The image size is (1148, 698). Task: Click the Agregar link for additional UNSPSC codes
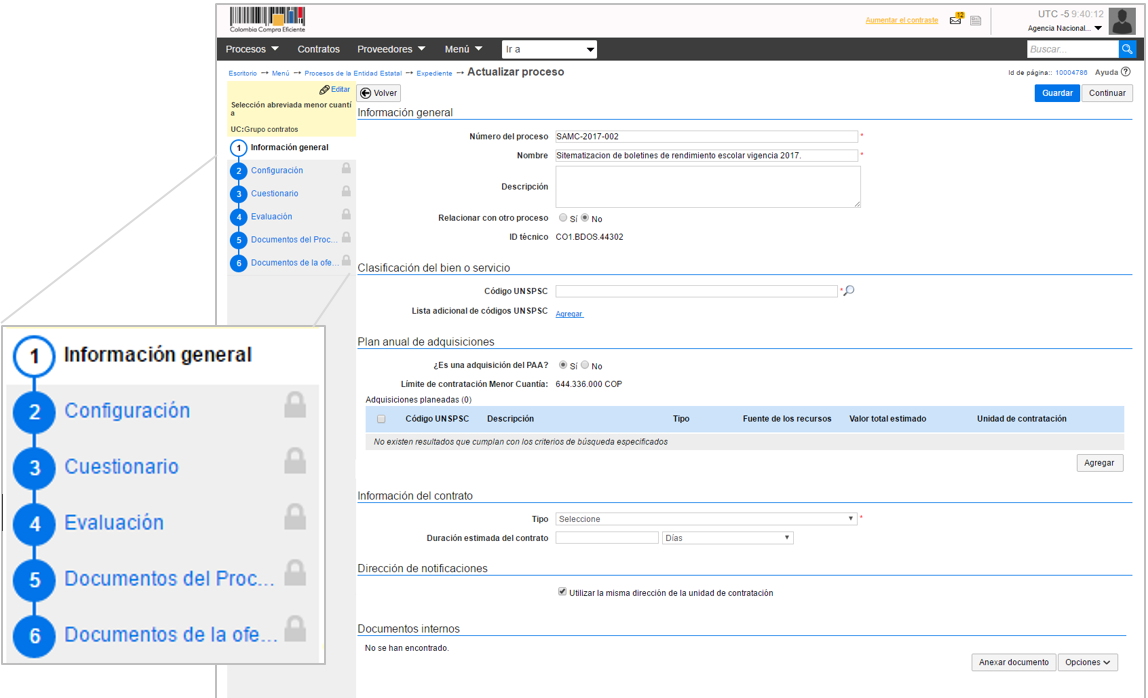coord(569,313)
